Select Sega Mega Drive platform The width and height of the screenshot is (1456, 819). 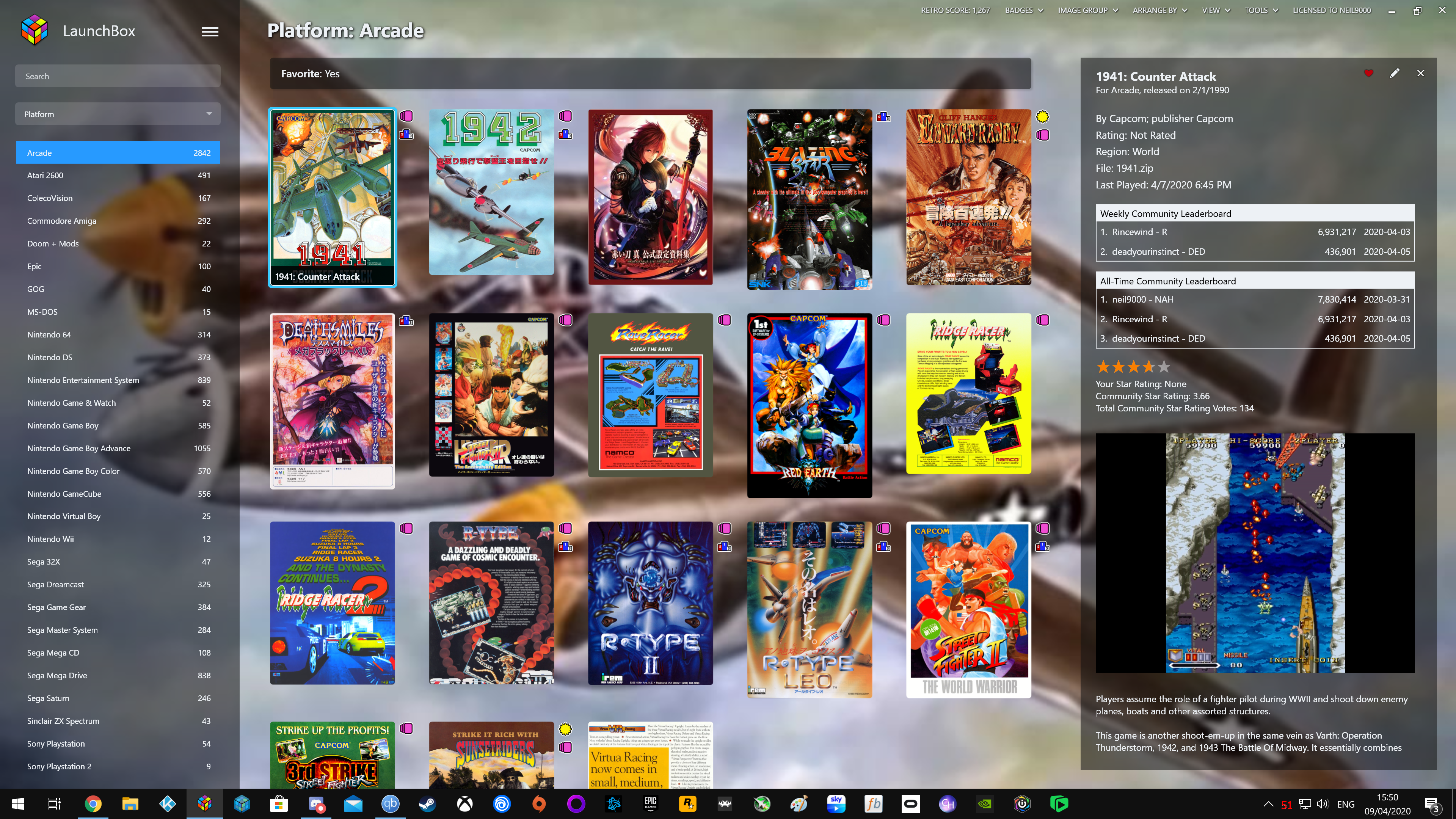point(118,675)
